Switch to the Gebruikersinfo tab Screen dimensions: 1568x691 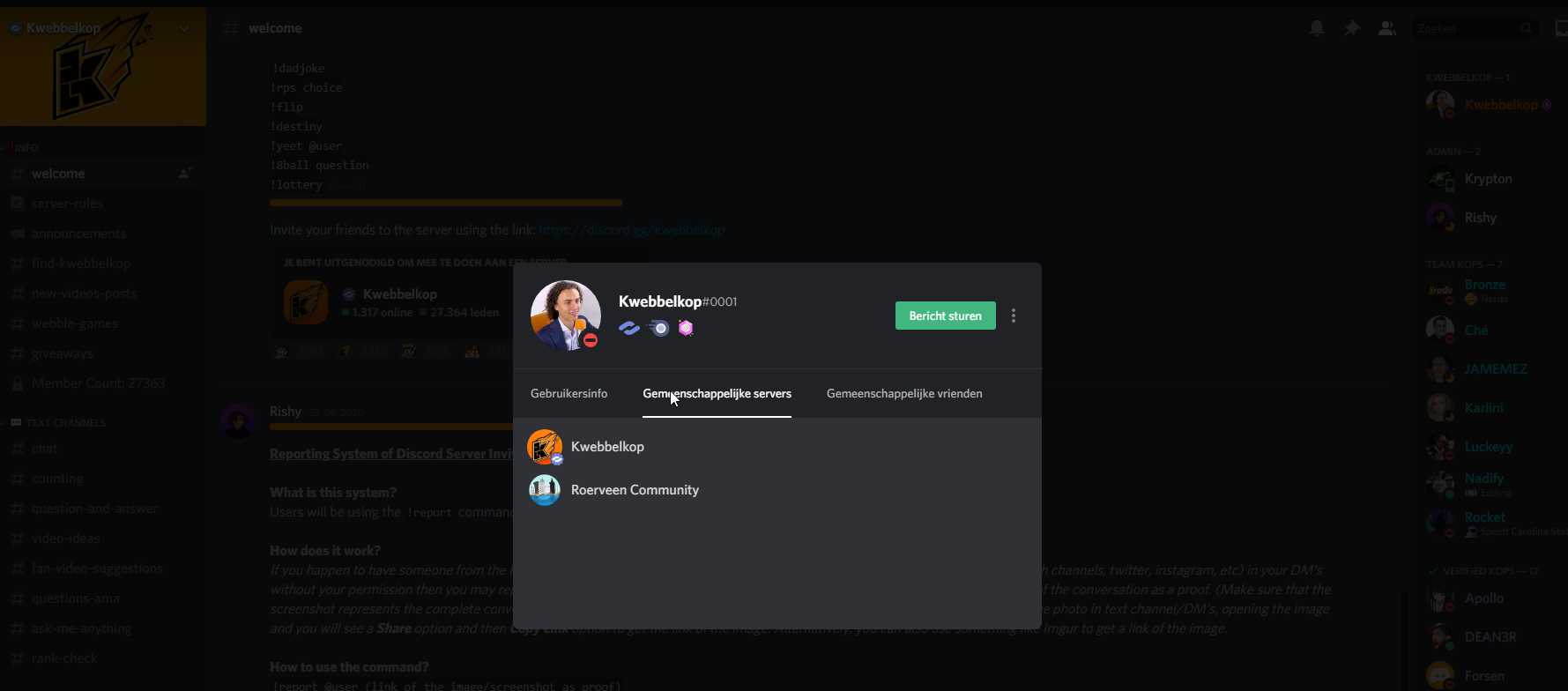click(x=568, y=394)
